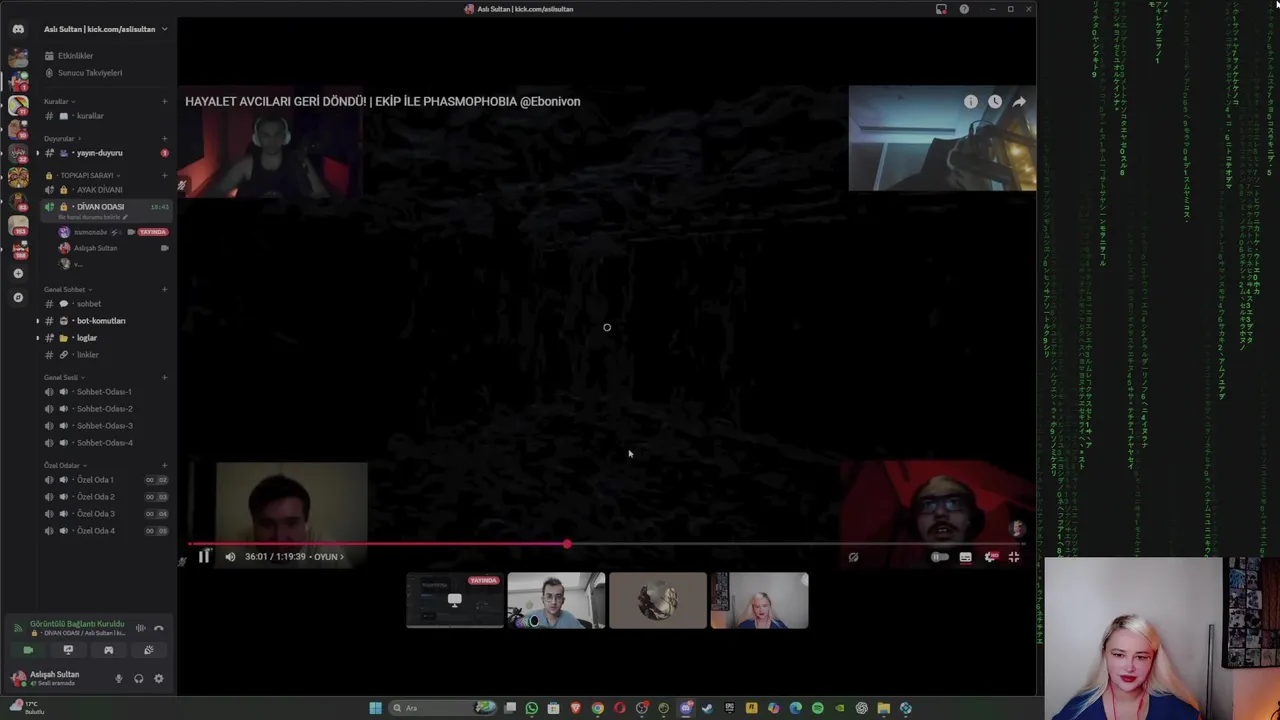Open the explore servers compass icon

pyautogui.click(x=18, y=297)
